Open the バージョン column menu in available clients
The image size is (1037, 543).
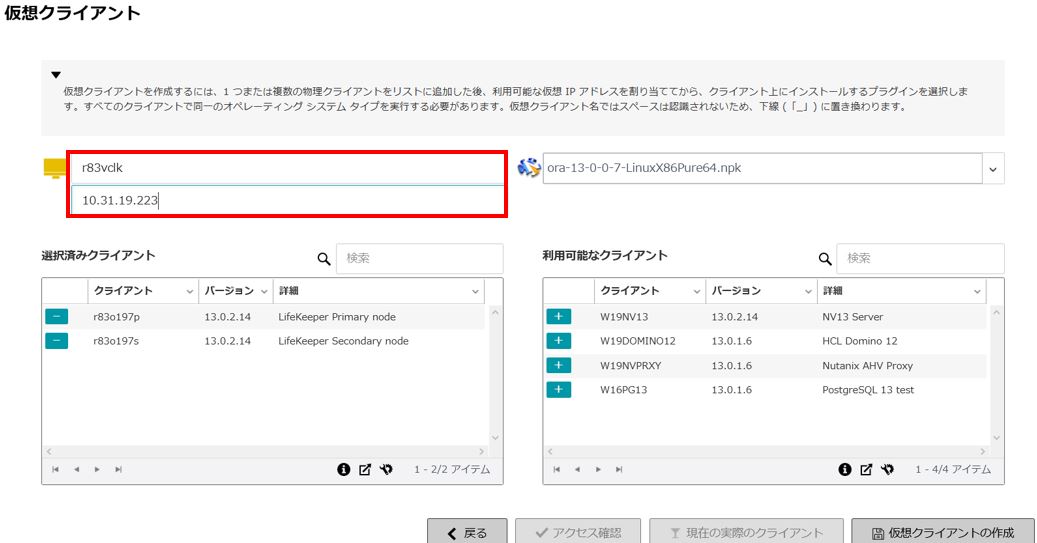point(808,291)
